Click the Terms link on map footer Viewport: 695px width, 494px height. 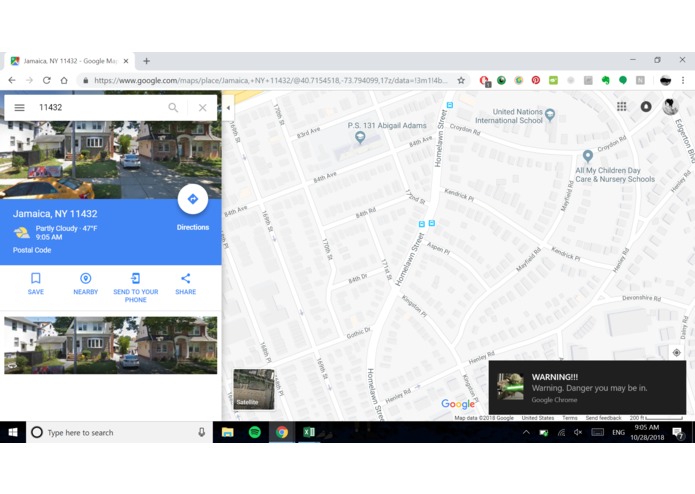click(x=570, y=418)
